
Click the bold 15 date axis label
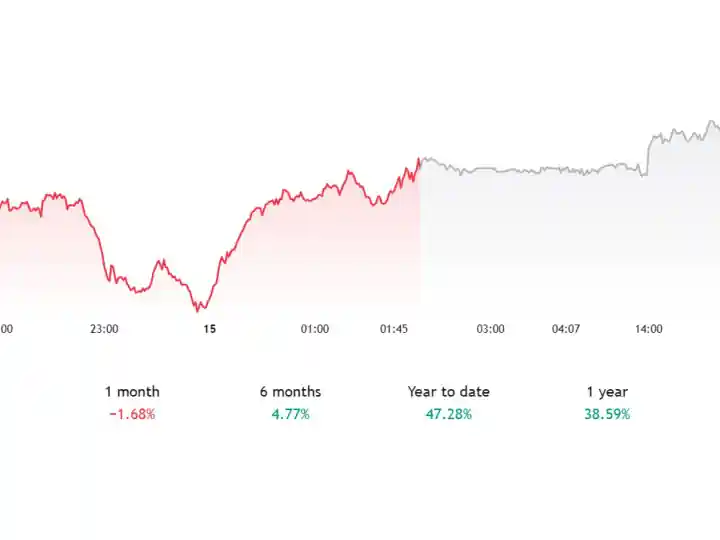pyautogui.click(x=209, y=329)
